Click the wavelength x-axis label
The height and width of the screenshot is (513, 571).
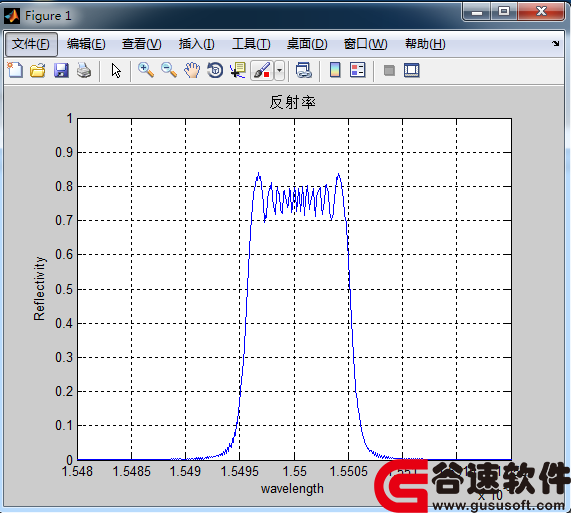(x=292, y=489)
